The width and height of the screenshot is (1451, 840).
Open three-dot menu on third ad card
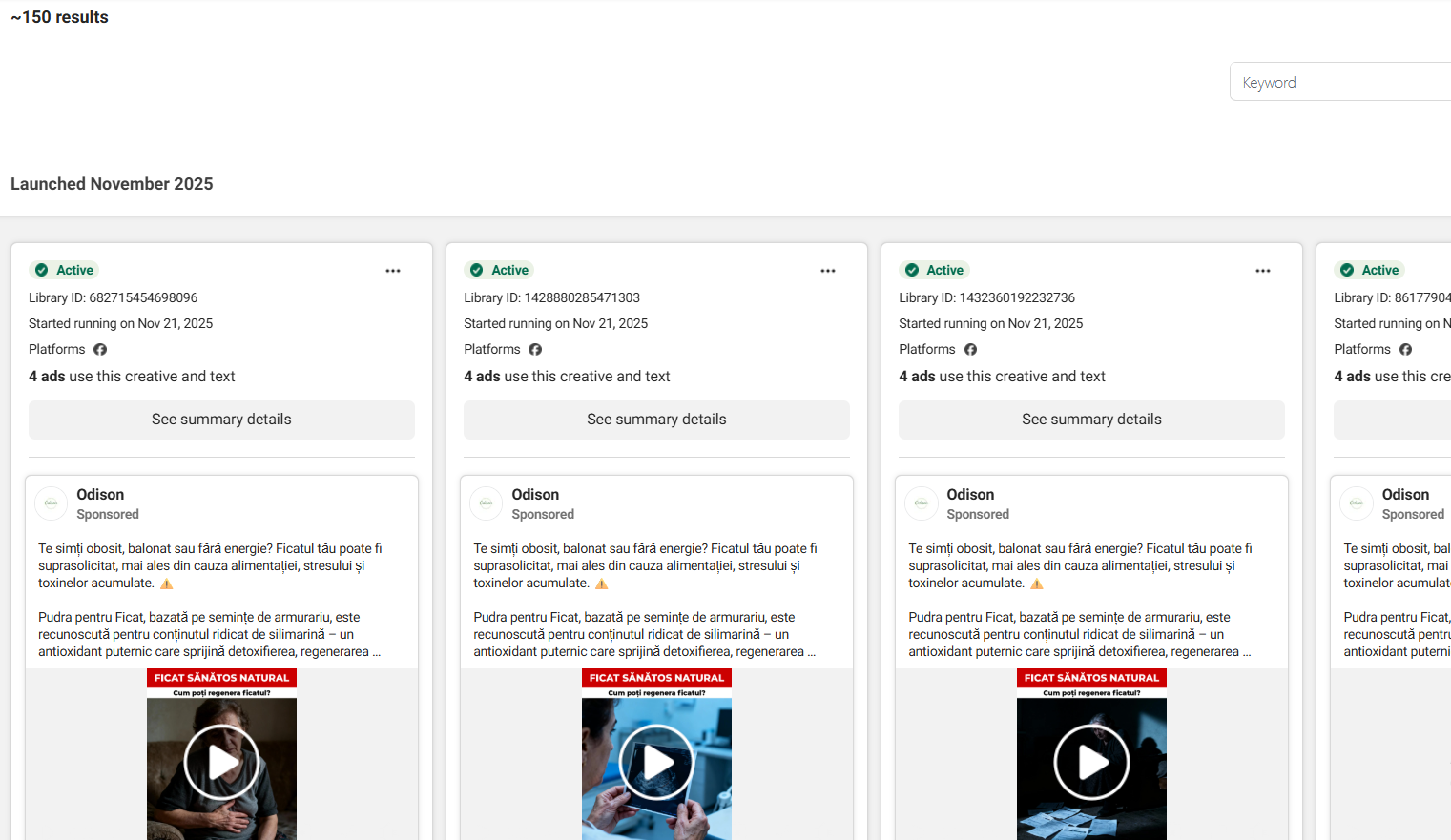click(x=1263, y=271)
